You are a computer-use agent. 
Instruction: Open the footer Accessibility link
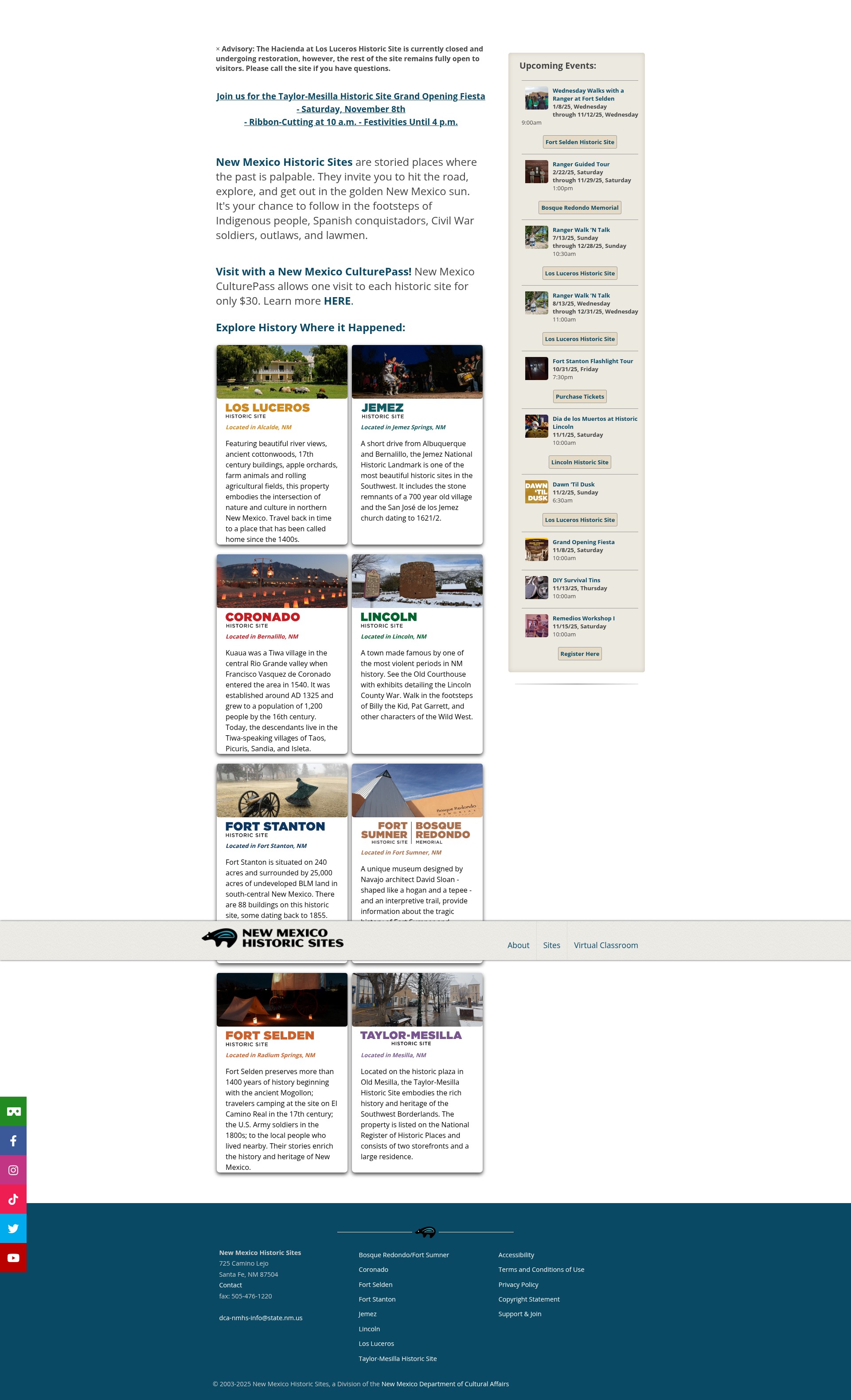coord(516,1255)
